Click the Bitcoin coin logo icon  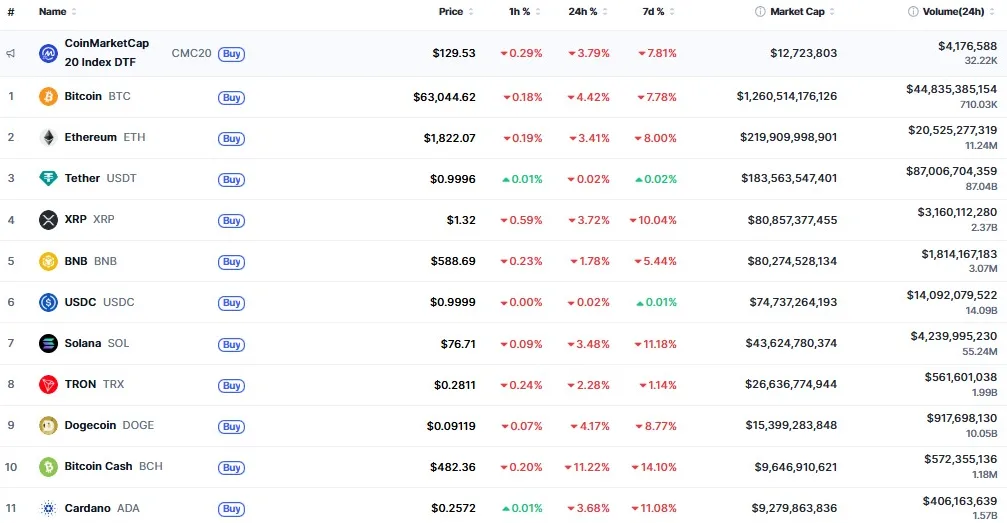coord(48,96)
